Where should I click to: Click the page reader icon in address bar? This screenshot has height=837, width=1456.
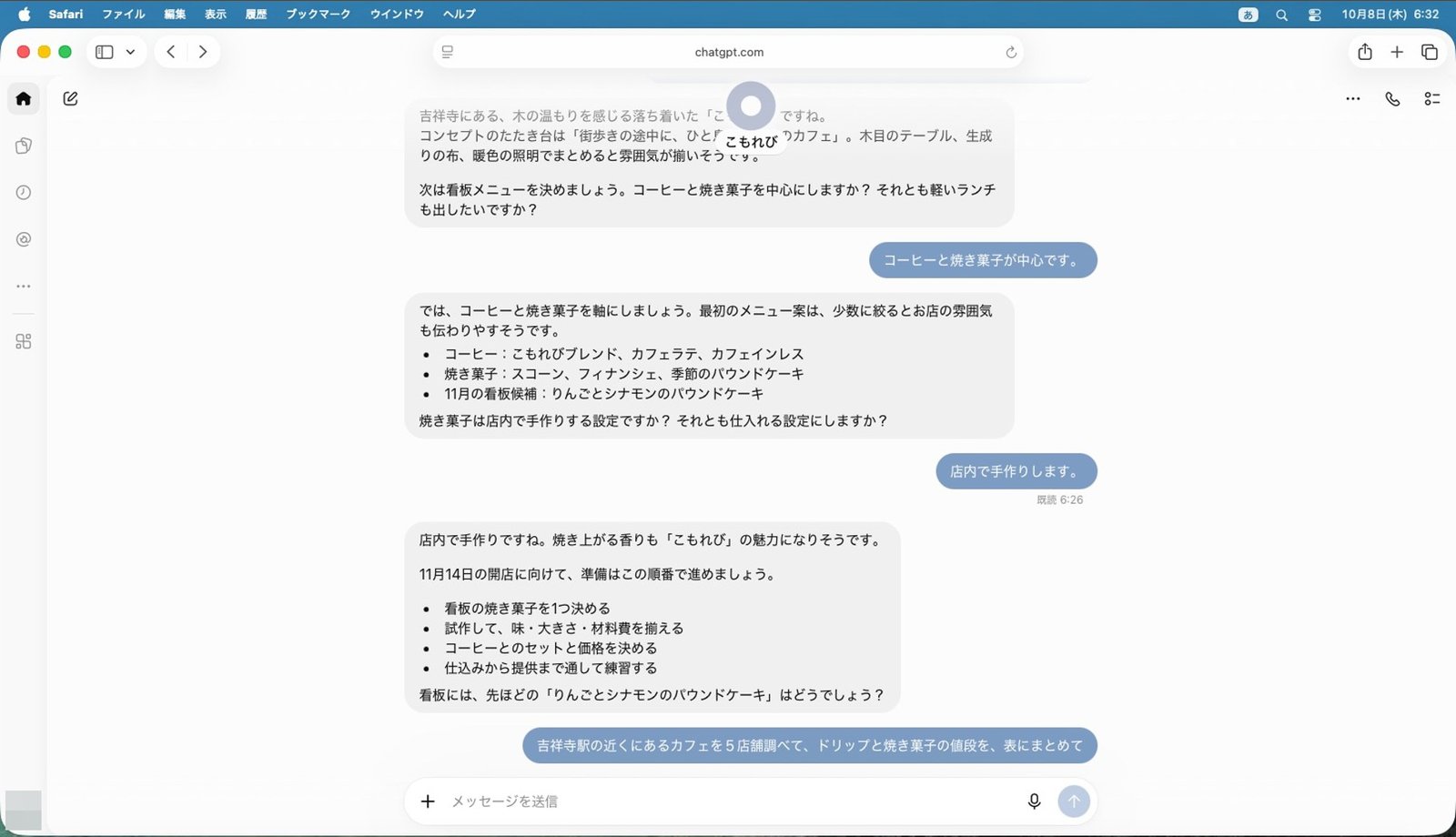coord(447,52)
